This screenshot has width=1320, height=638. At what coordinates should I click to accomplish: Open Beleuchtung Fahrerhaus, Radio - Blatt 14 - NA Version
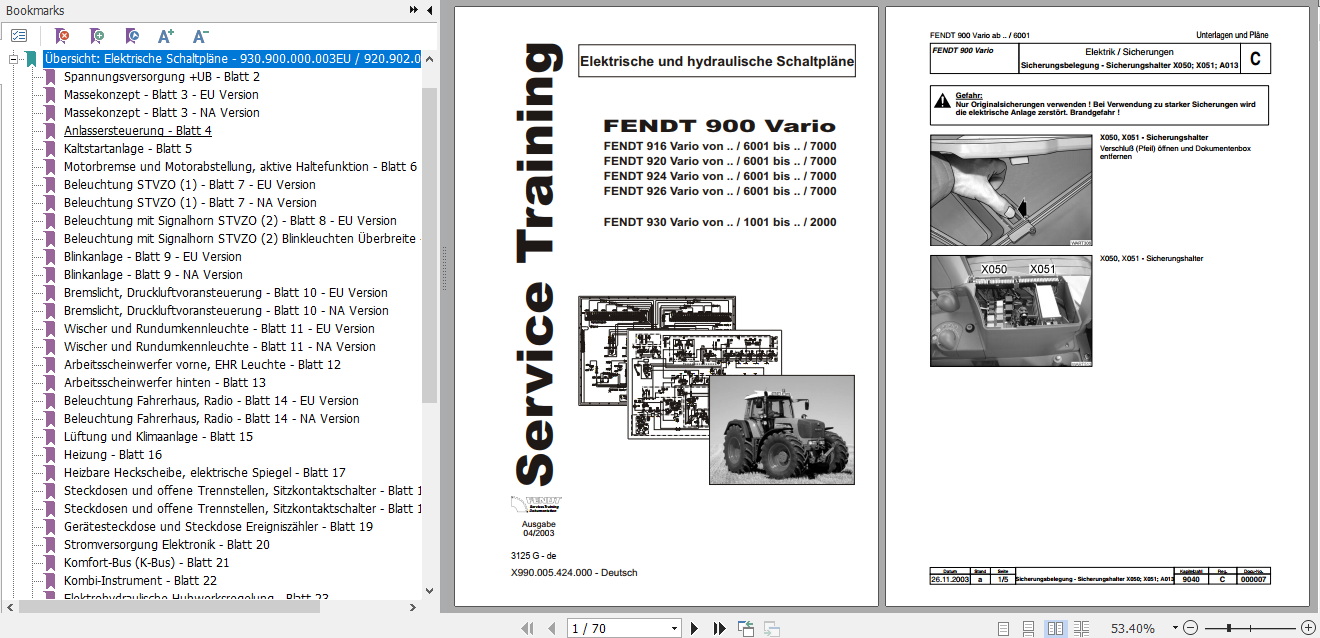(212, 418)
